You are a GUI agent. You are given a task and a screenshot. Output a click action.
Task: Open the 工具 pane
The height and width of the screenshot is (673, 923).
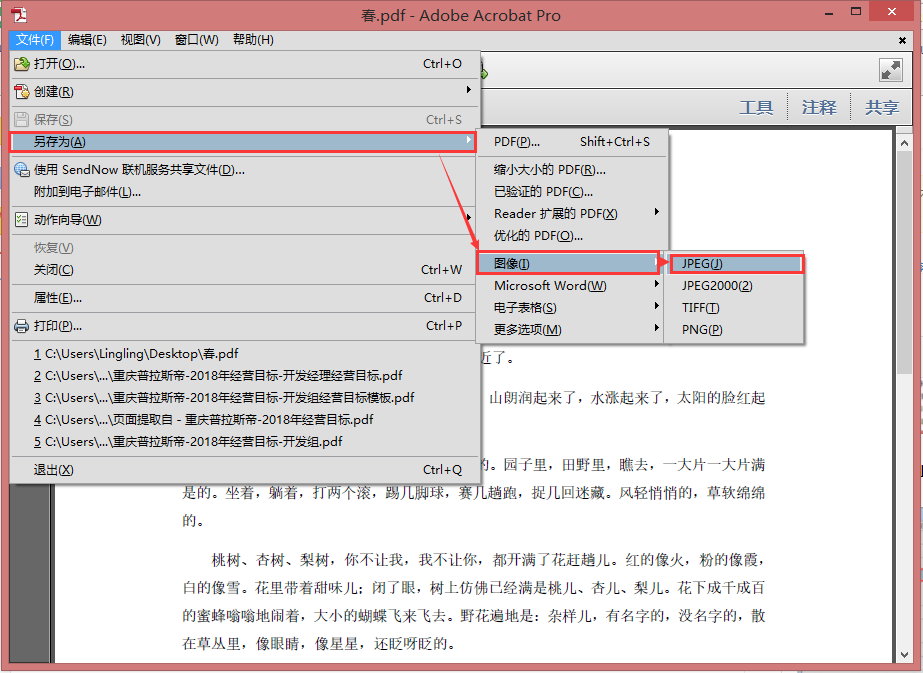point(756,107)
